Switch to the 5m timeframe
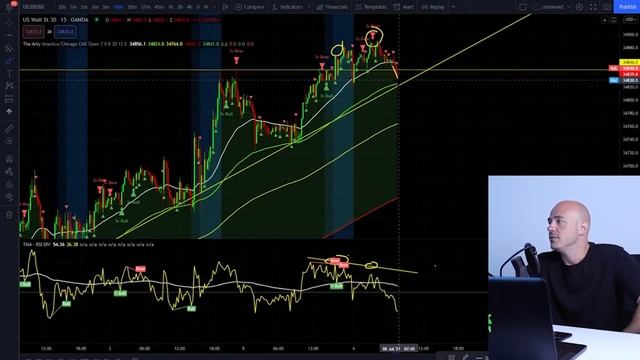Screen dimensions: 640x360 tap(106, 7)
